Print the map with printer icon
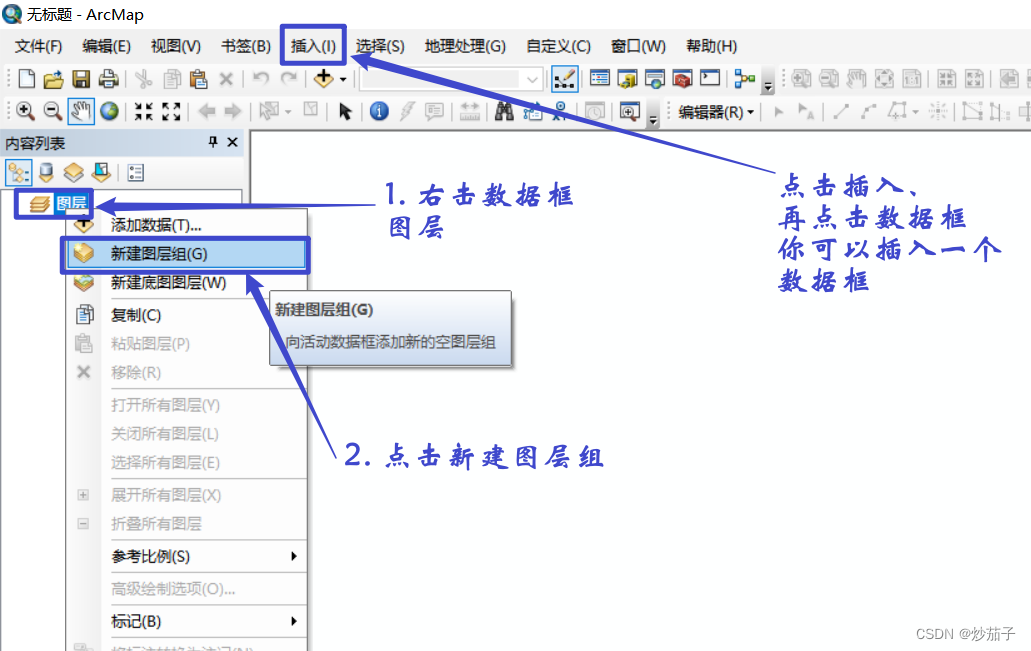This screenshot has width=1031, height=651. pyautogui.click(x=108, y=80)
